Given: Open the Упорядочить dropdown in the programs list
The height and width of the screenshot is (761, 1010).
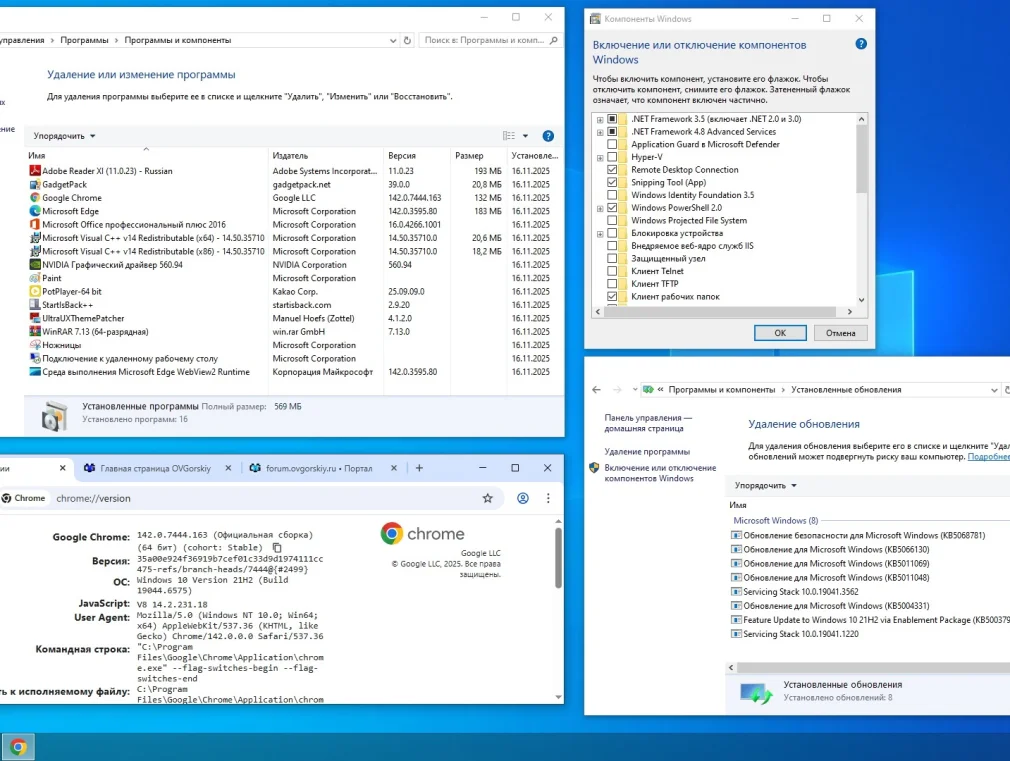Looking at the screenshot, I should tap(64, 136).
